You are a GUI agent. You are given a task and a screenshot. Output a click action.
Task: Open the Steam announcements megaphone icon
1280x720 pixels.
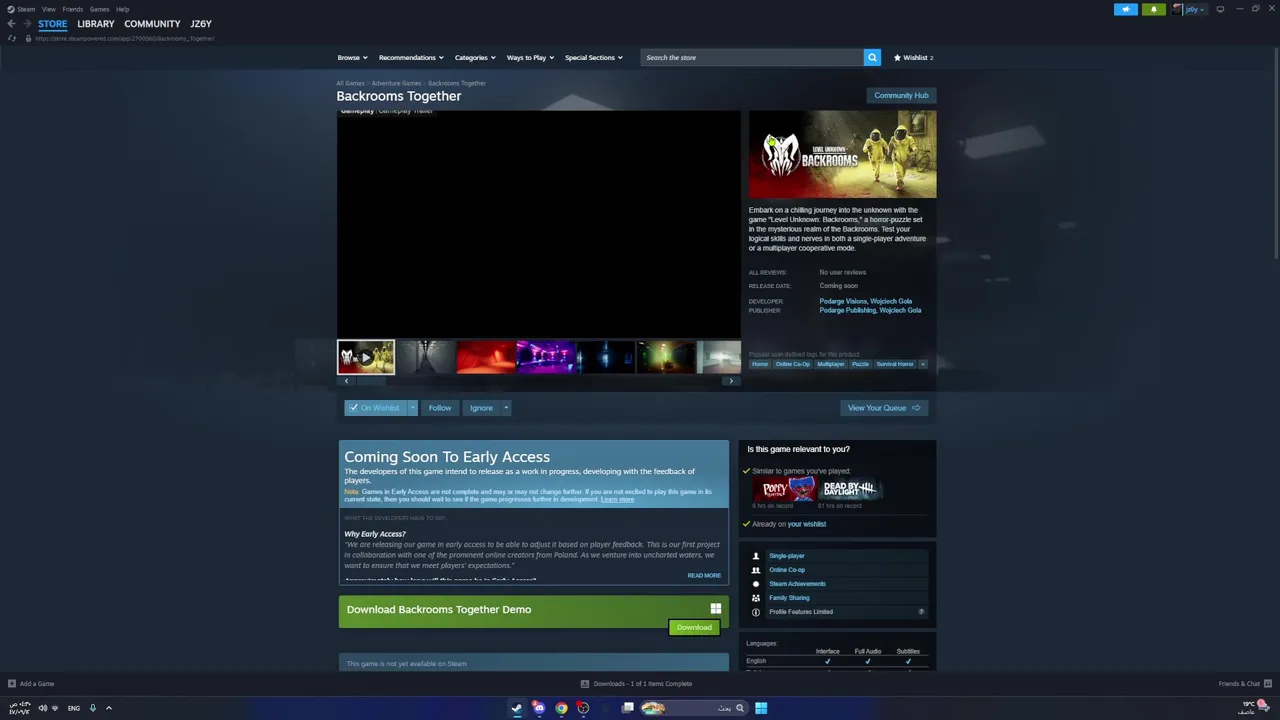tap(1126, 9)
